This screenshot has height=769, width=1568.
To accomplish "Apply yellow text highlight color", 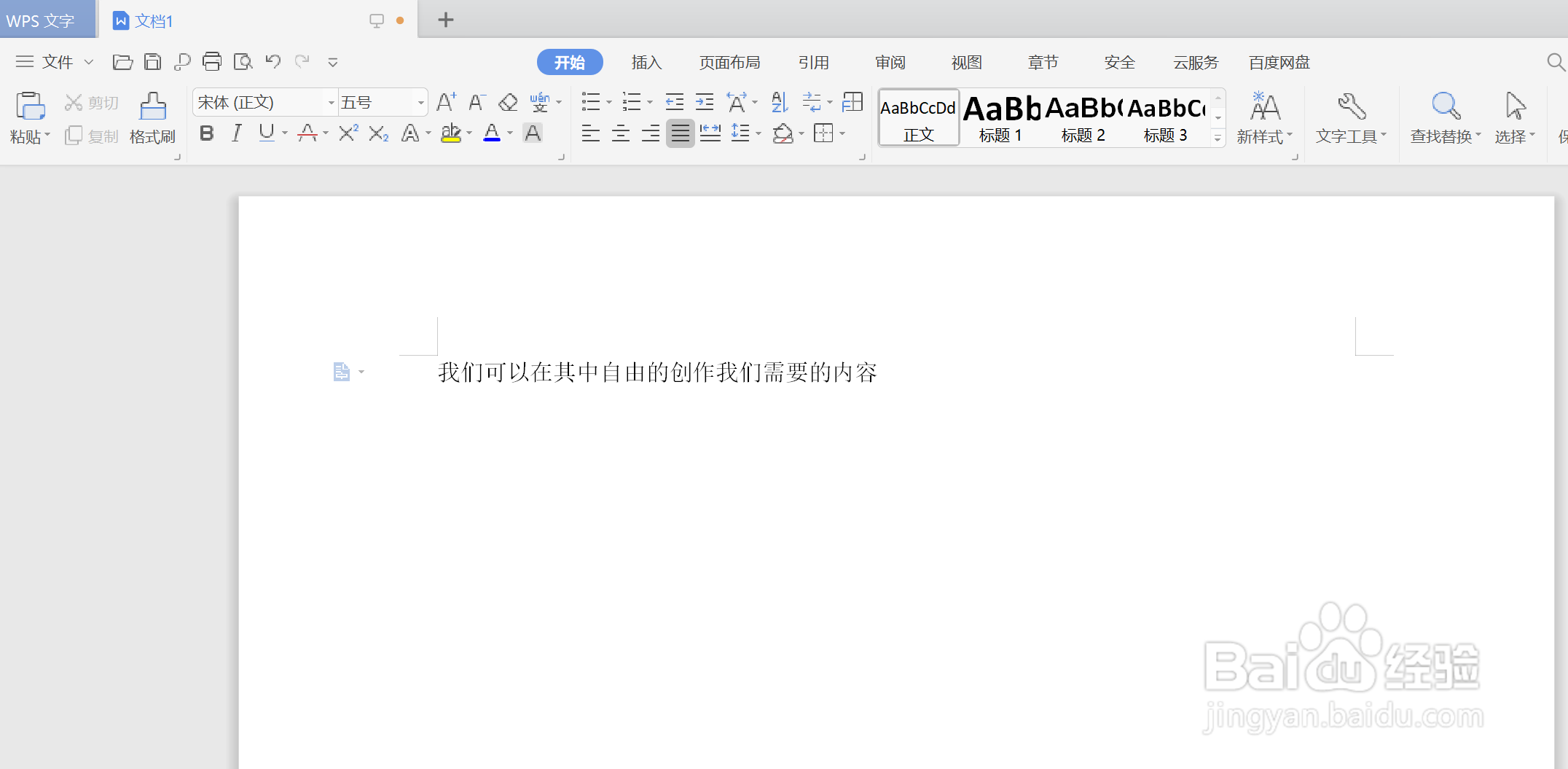I will (451, 133).
